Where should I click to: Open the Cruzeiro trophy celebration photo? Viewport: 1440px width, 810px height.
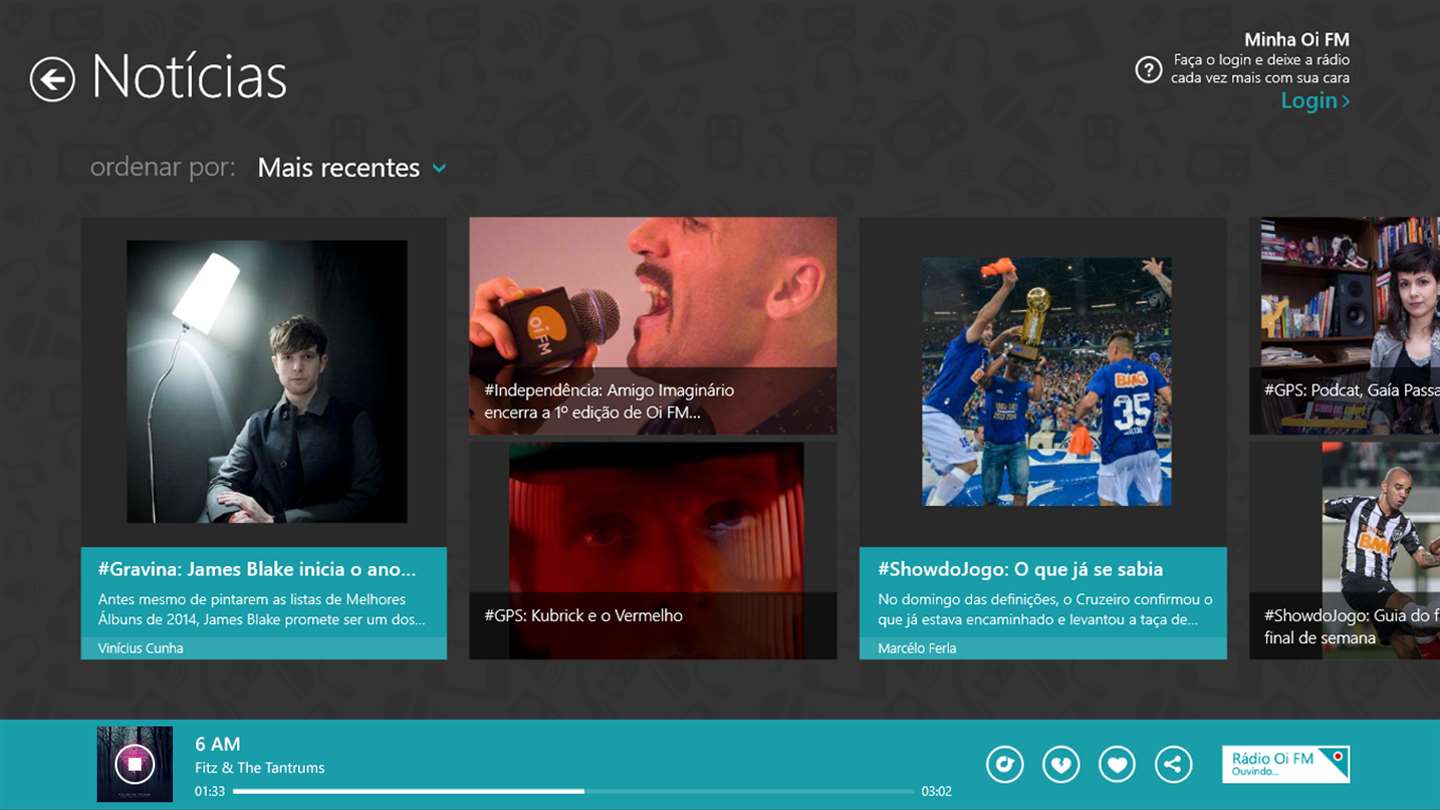click(1047, 381)
